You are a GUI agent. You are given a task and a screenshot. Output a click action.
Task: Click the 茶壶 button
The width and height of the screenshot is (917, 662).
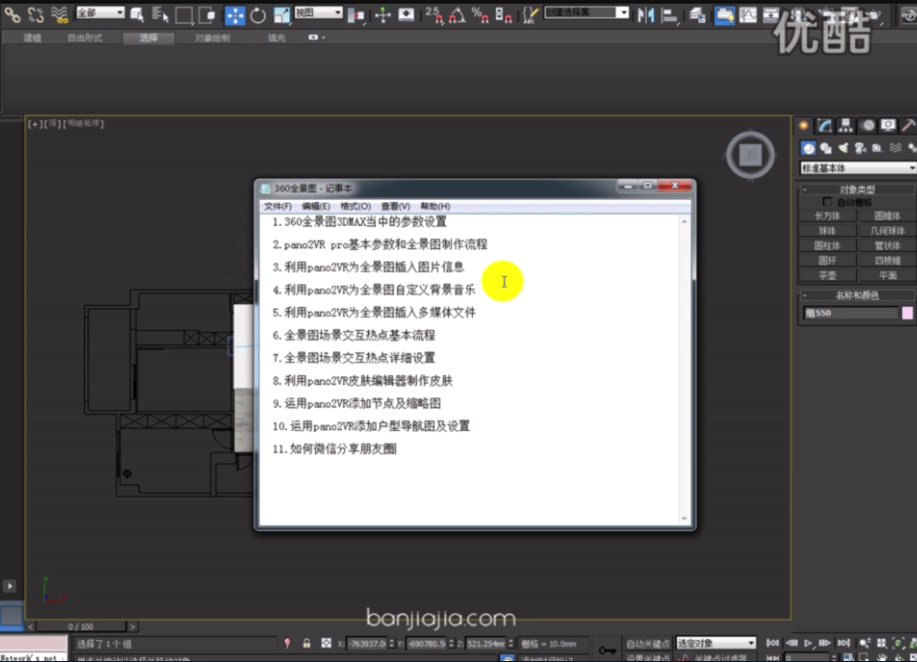point(827,275)
